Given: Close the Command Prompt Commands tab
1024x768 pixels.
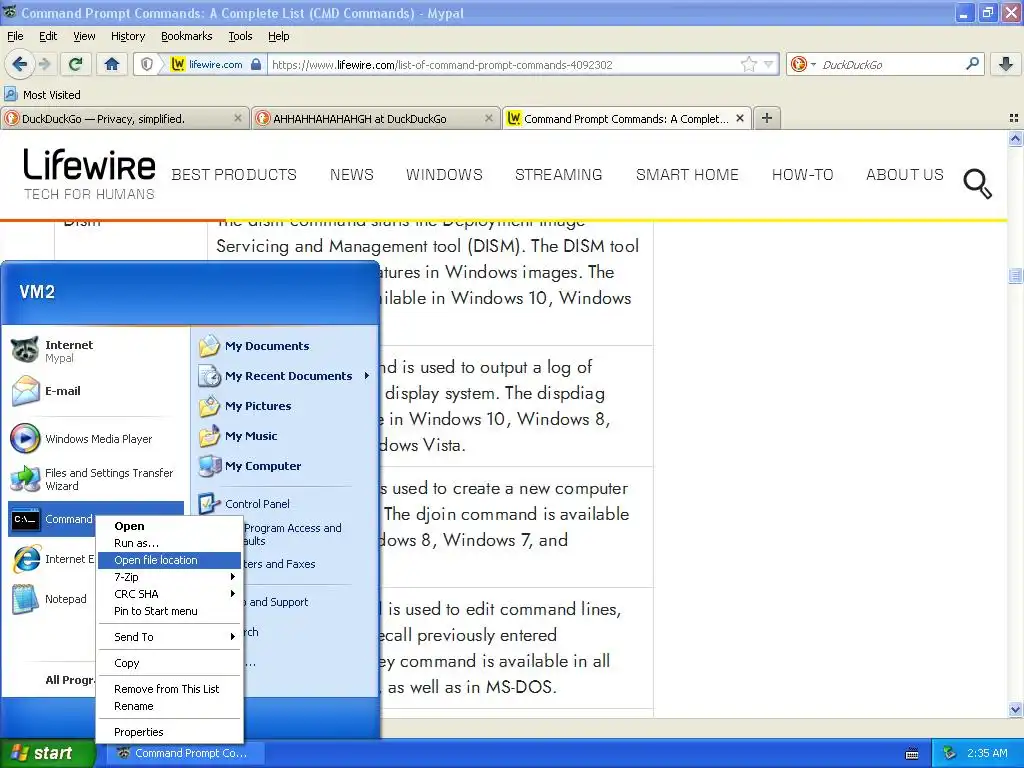Looking at the screenshot, I should tap(739, 118).
